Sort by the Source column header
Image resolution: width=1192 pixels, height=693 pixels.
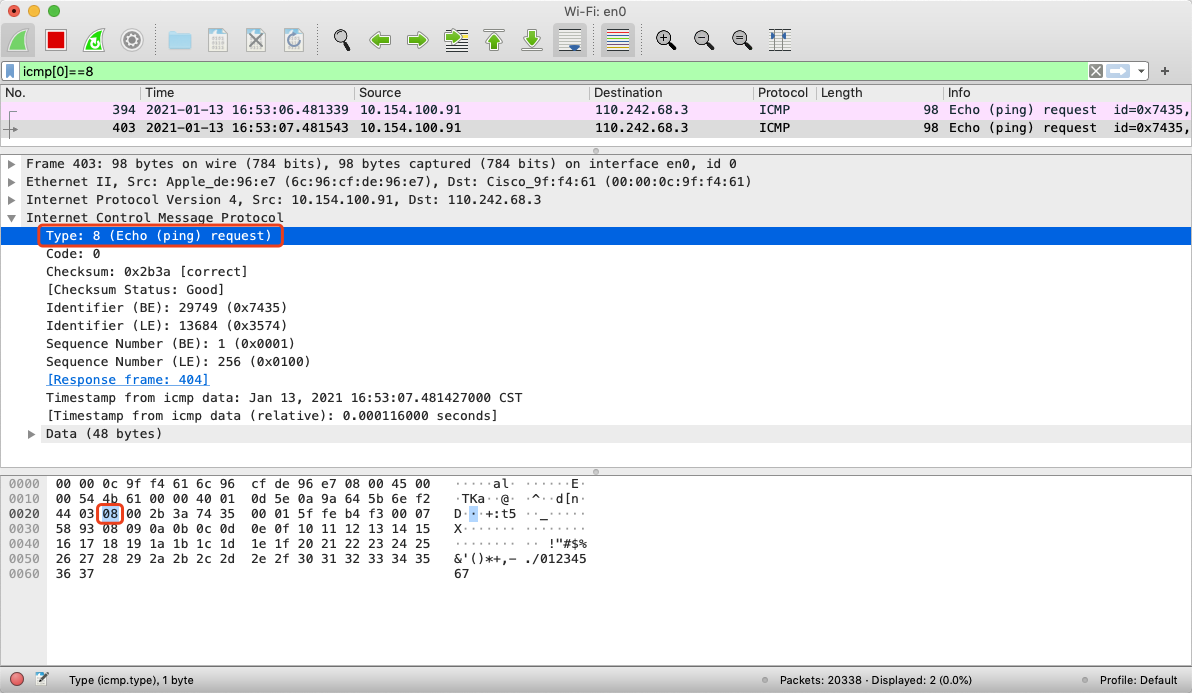471,93
